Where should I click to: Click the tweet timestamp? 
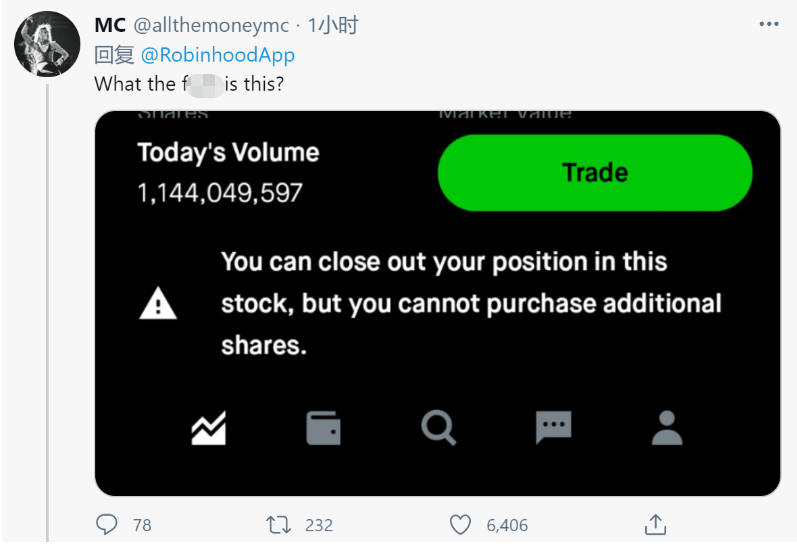pos(333,26)
